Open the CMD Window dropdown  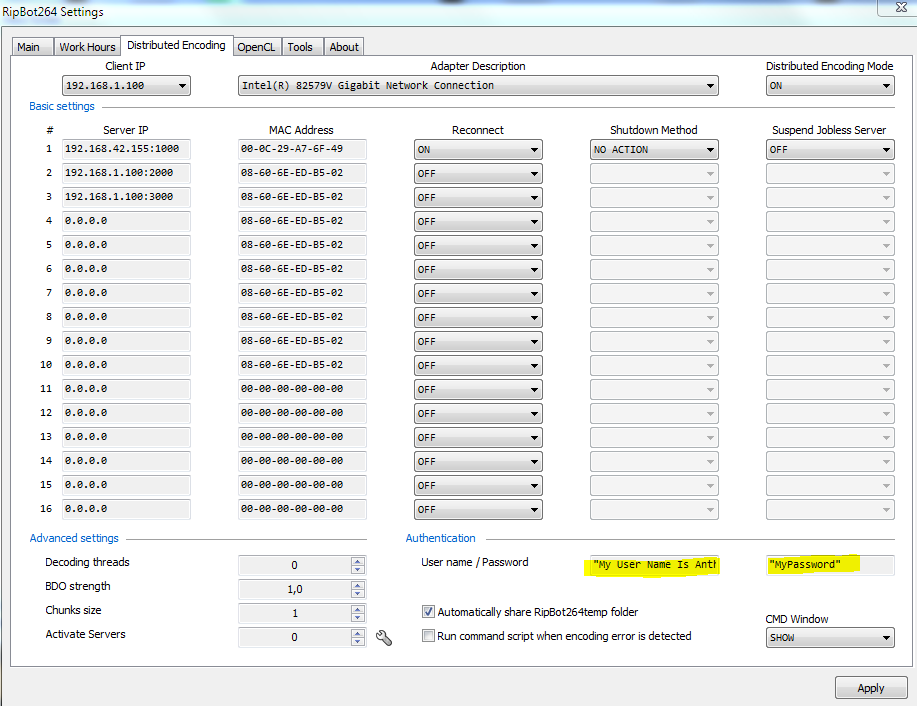pyautogui.click(x=830, y=638)
